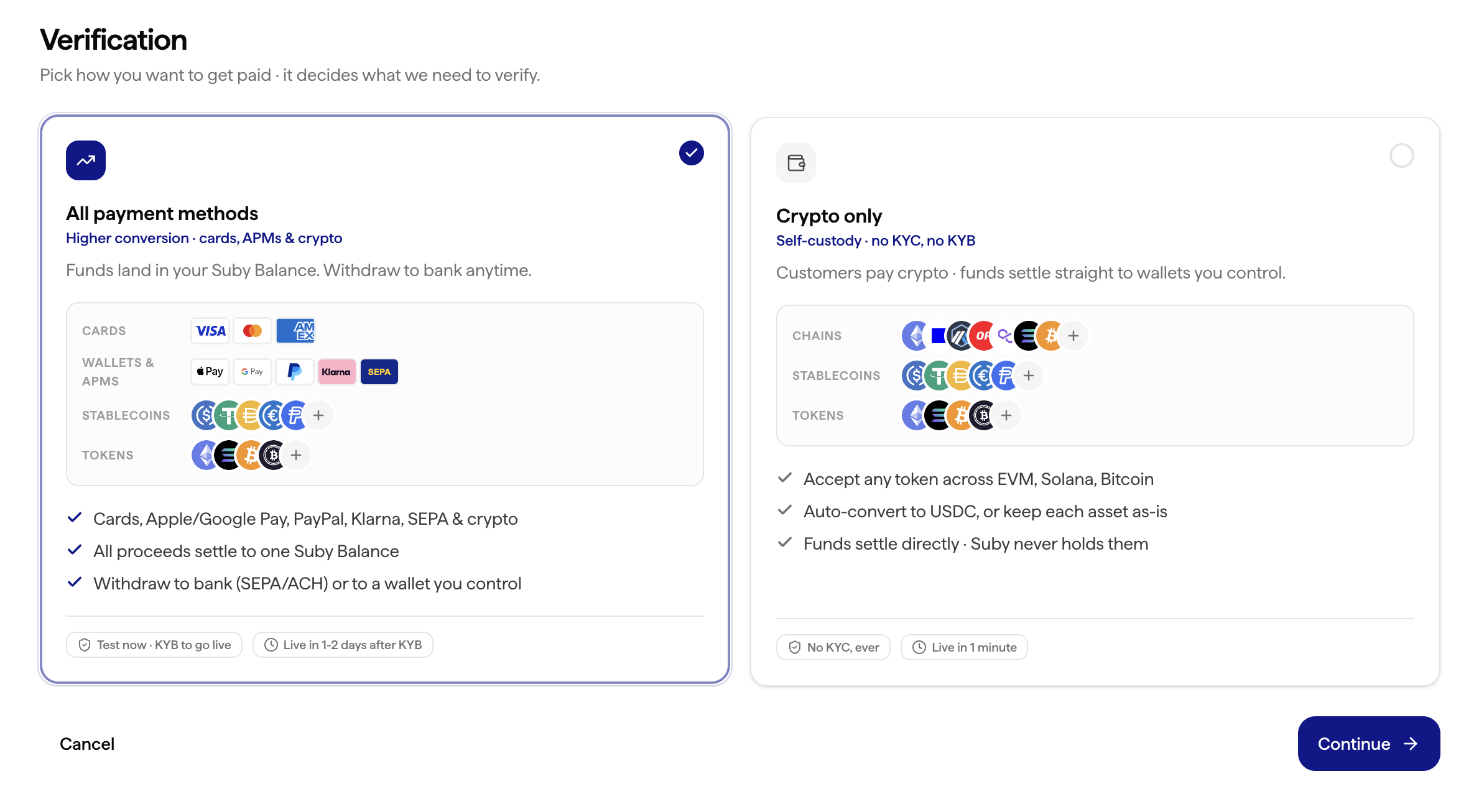Expand more stablecoins in All payment methods
1479x812 pixels.
pos(318,415)
